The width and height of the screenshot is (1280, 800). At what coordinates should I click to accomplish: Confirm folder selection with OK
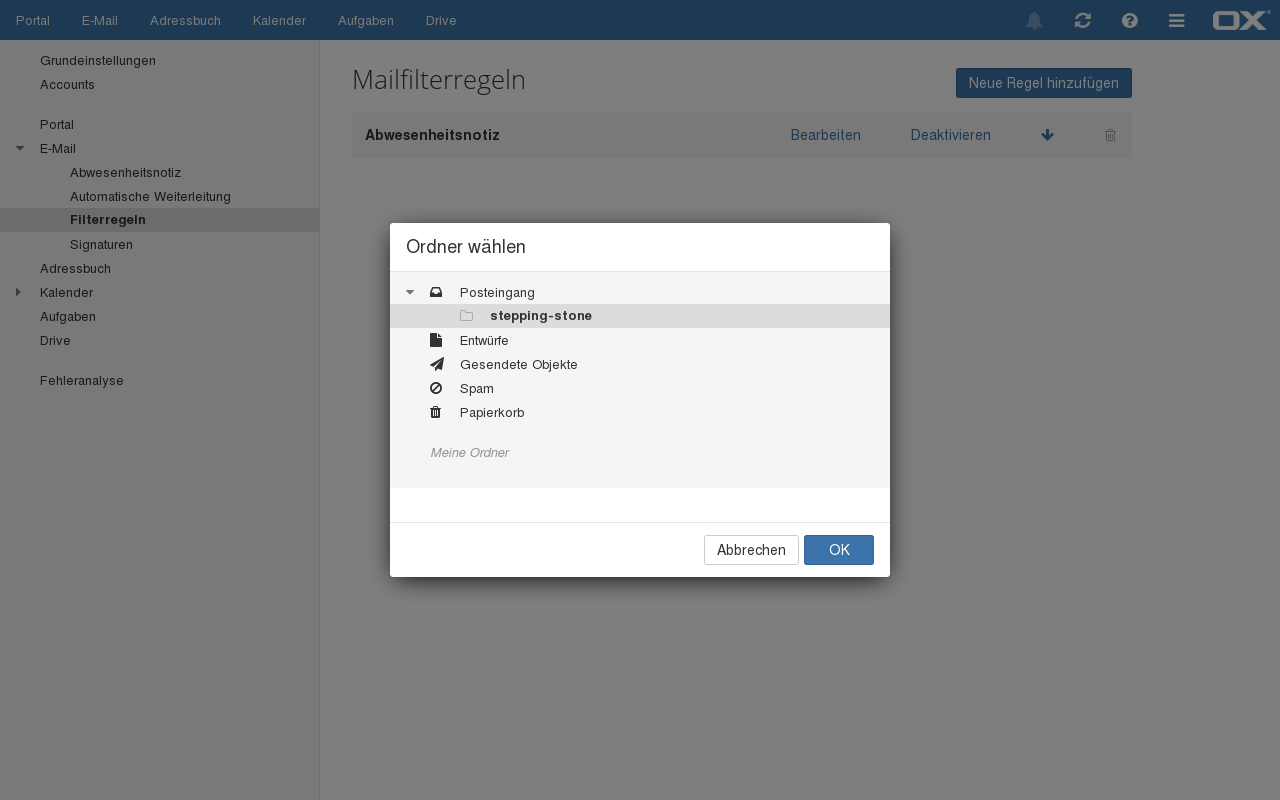pos(838,550)
